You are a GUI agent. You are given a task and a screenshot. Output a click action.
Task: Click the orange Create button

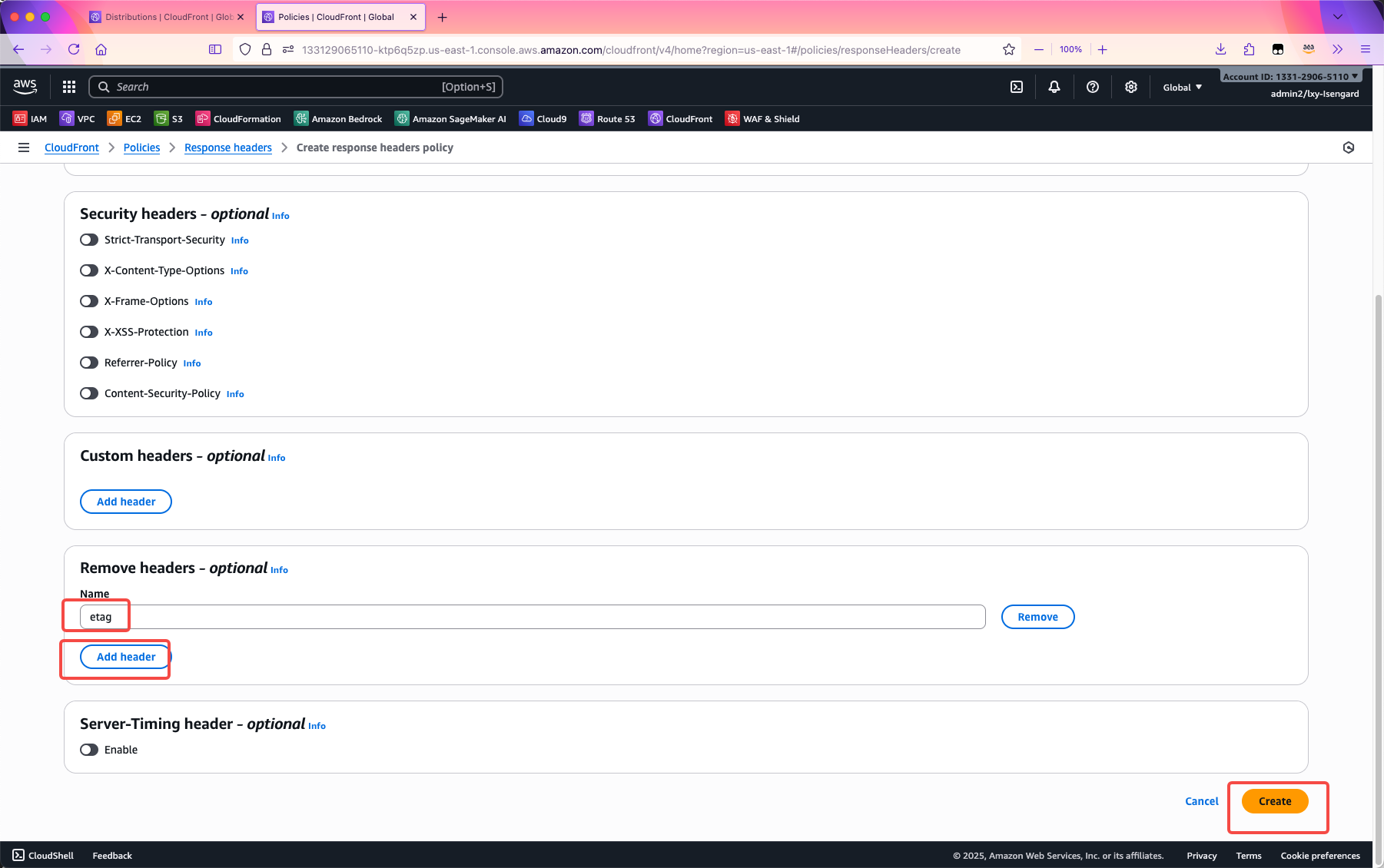point(1274,801)
